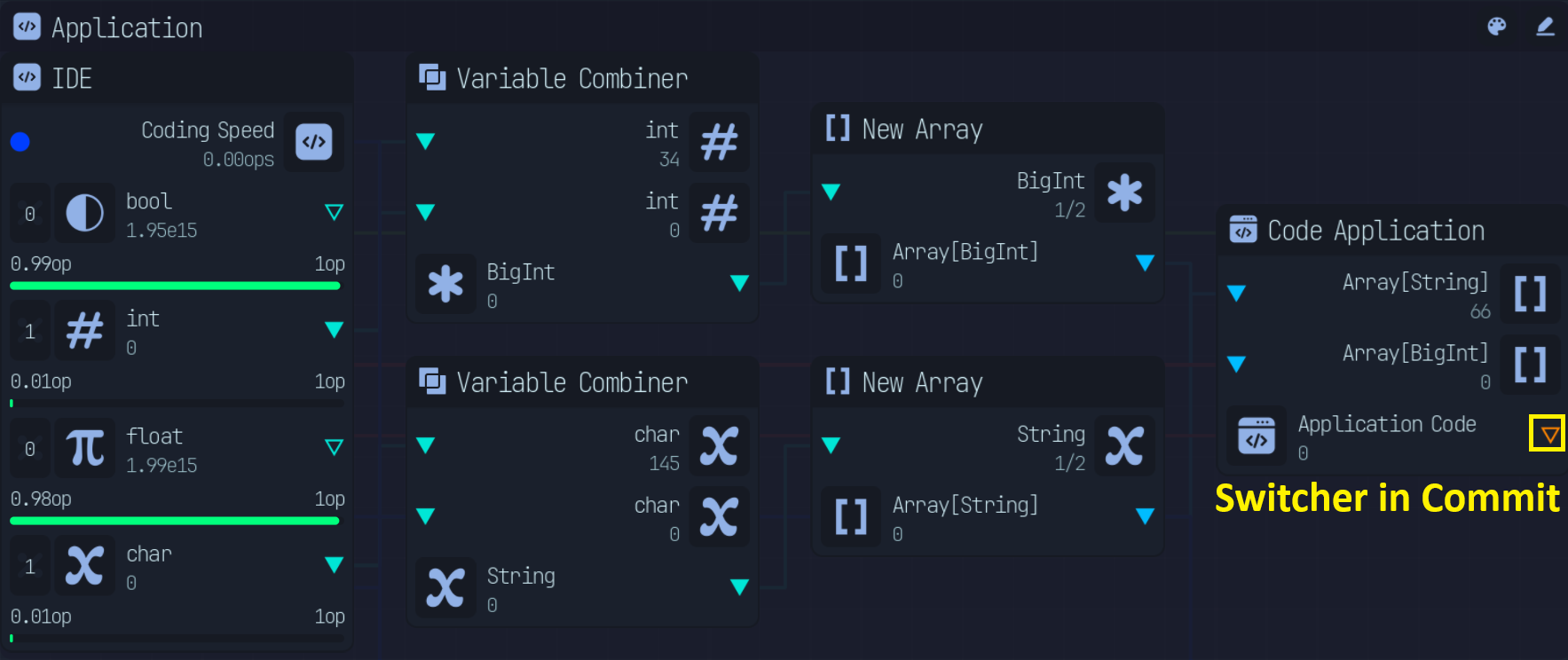Click the char counter value button
This screenshot has width=1568, height=660.
[x=30, y=566]
